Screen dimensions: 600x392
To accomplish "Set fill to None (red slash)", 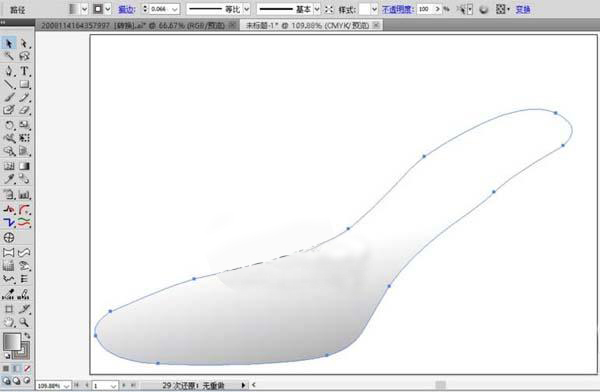I will [27, 369].
